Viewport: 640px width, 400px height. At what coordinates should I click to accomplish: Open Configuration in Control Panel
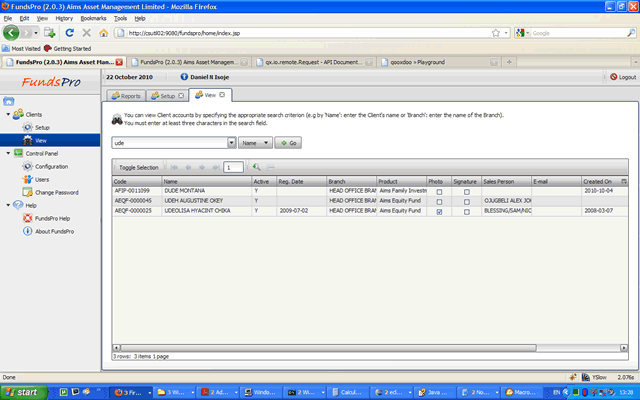click(x=50, y=166)
